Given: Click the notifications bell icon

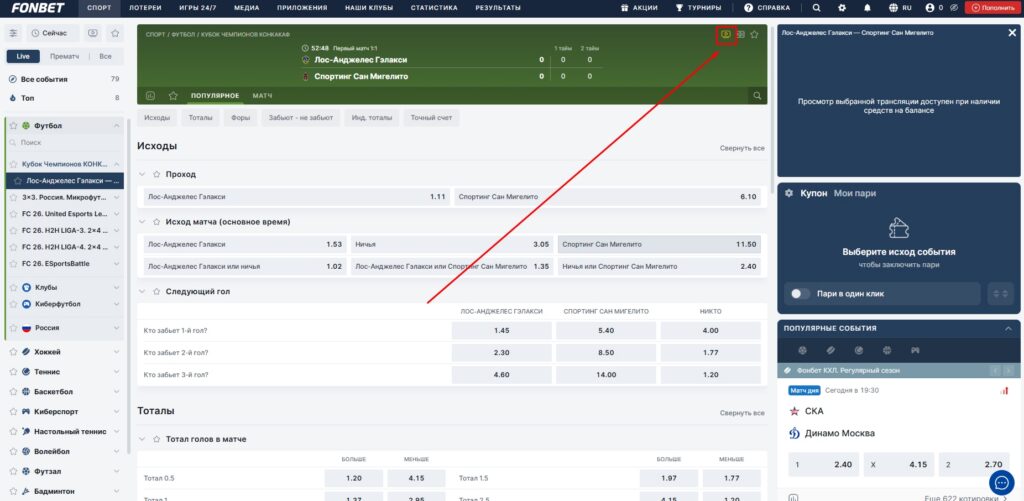Looking at the screenshot, I should [866, 7].
